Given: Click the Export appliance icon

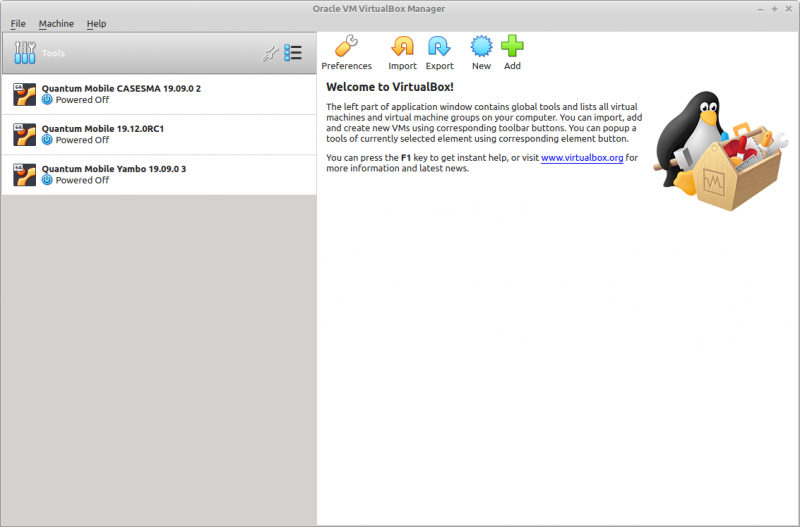Looking at the screenshot, I should point(439,46).
